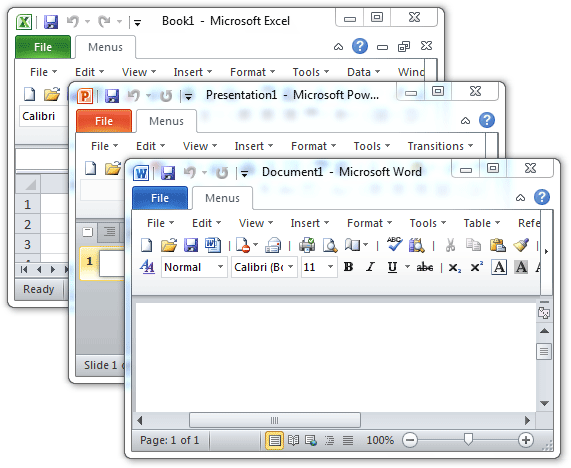
Task: Select the Menus tab in Word
Action: tap(222, 198)
